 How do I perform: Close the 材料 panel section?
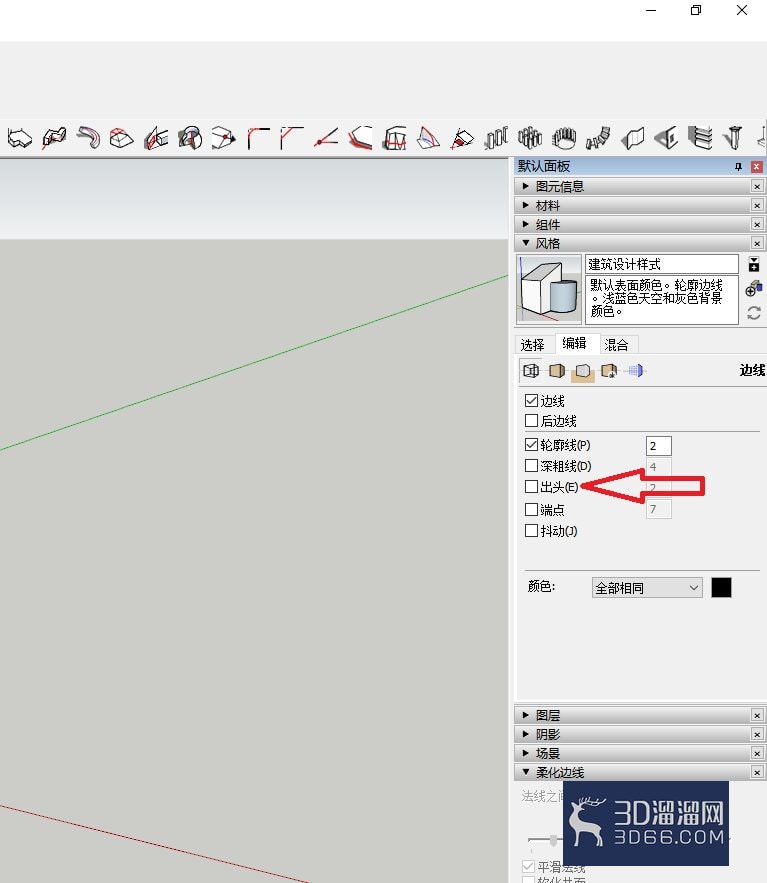point(757,205)
